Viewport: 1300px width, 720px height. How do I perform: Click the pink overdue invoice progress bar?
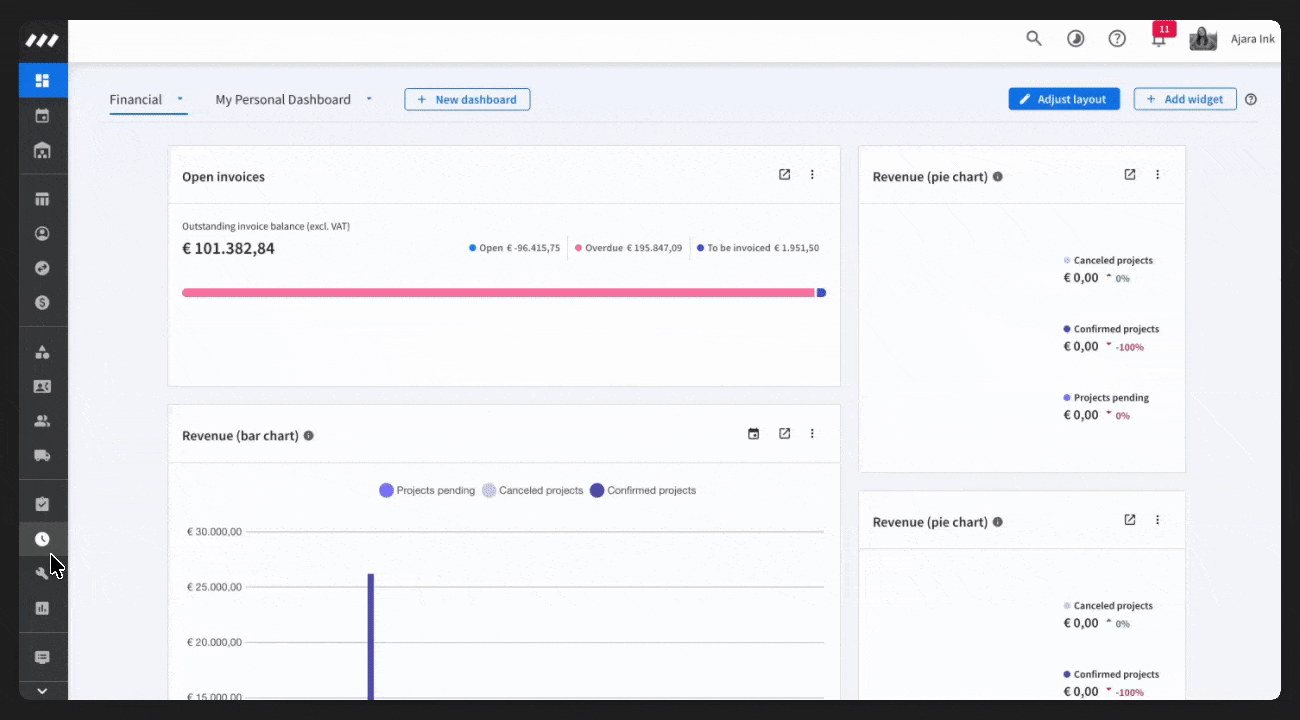point(498,293)
